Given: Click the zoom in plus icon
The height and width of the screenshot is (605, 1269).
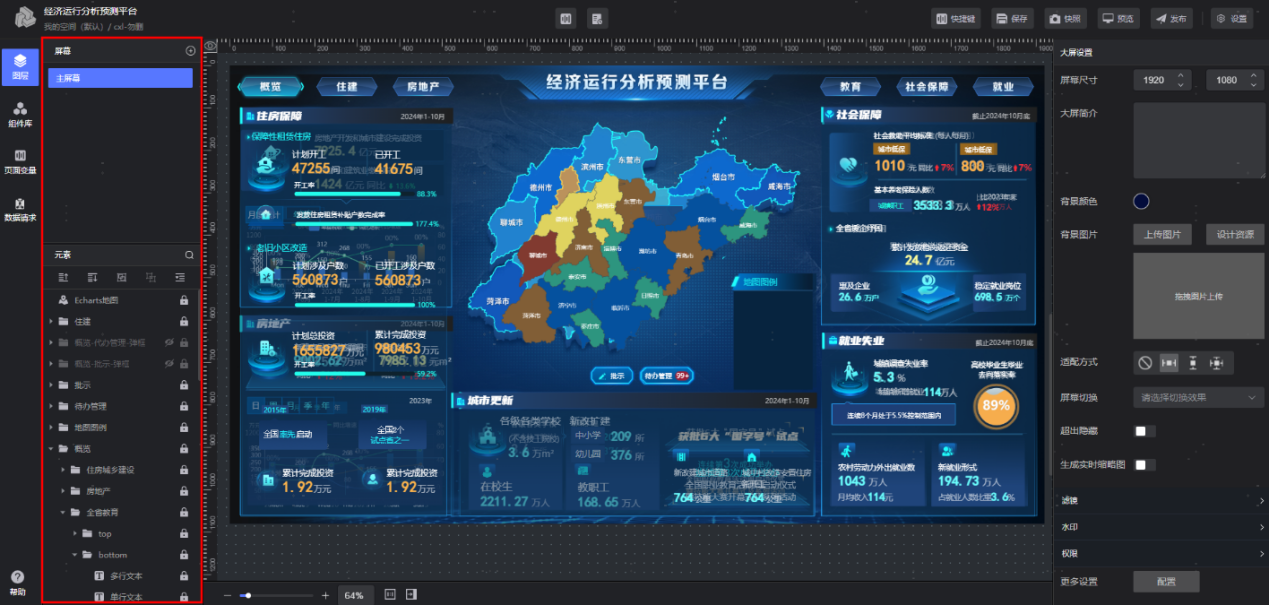Looking at the screenshot, I should (325, 595).
